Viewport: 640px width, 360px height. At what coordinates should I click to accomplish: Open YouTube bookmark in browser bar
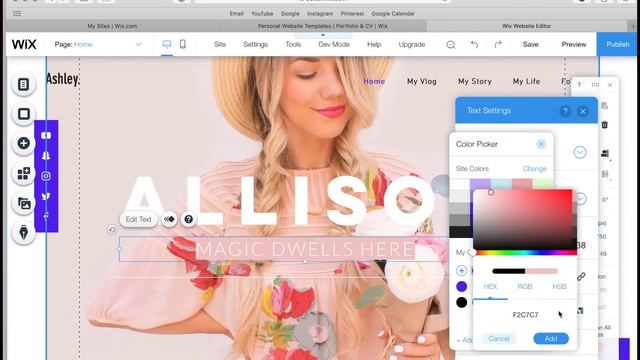click(x=262, y=13)
